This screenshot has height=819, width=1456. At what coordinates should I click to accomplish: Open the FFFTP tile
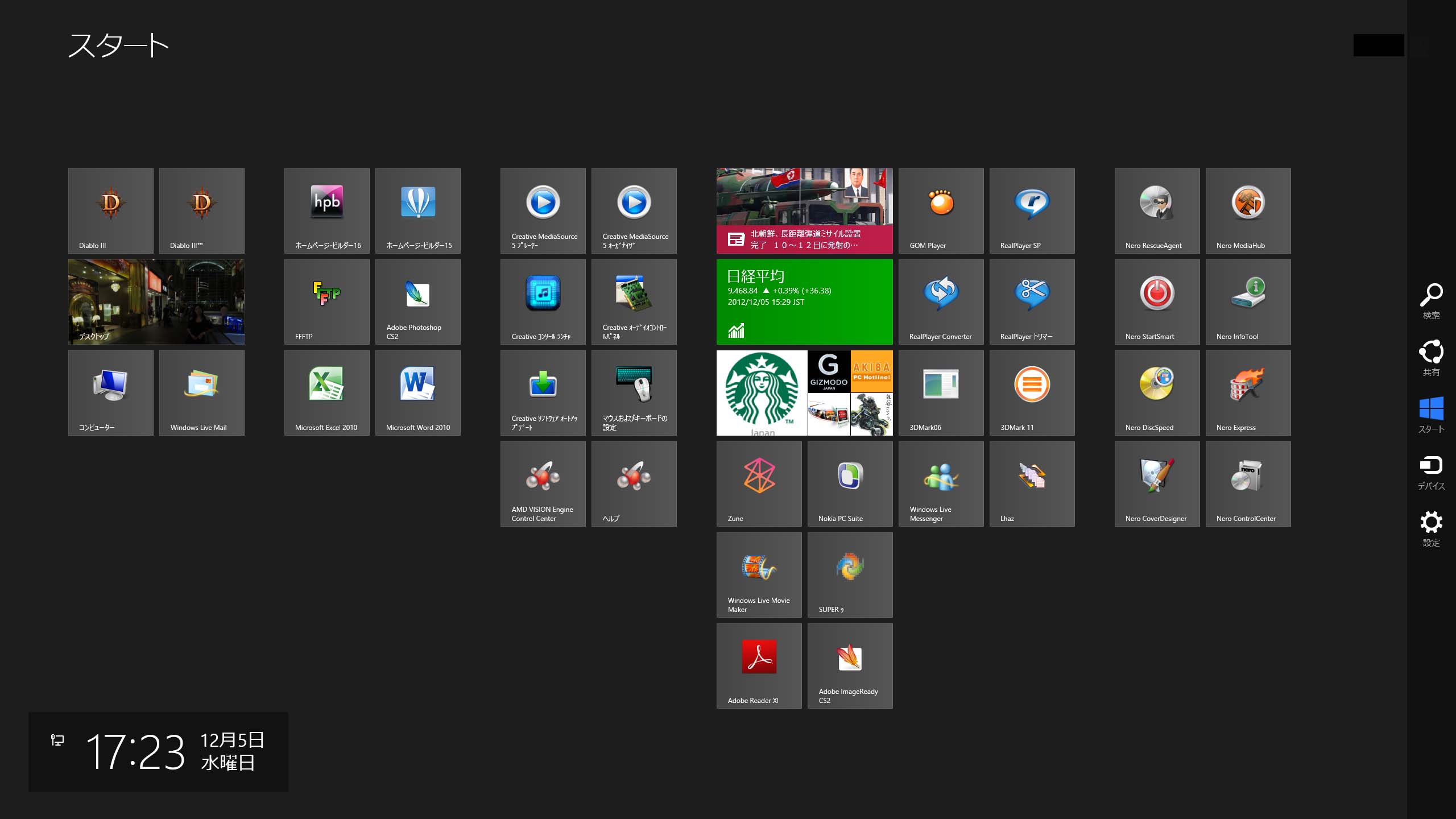327,302
